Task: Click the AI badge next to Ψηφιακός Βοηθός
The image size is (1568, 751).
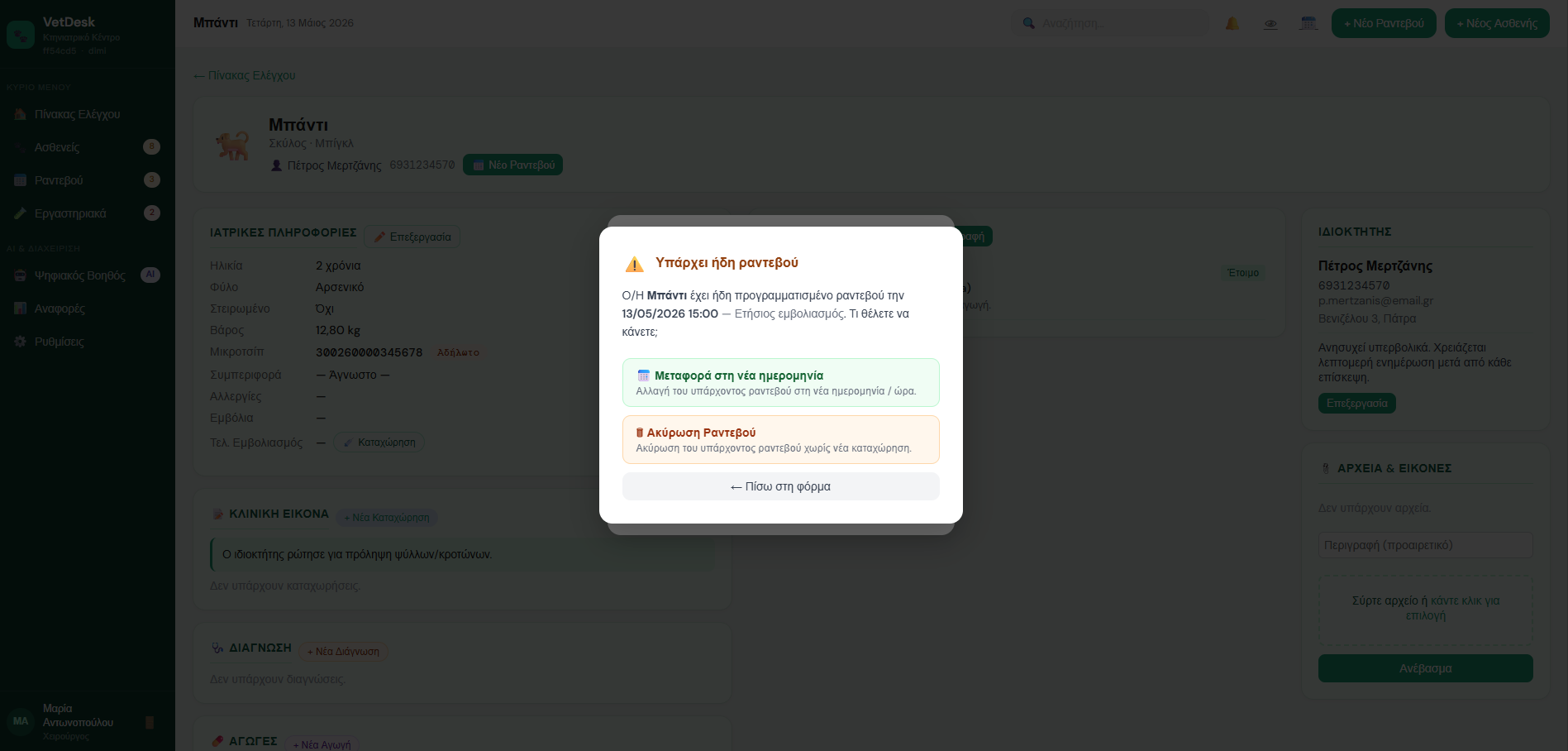Action: coord(150,275)
